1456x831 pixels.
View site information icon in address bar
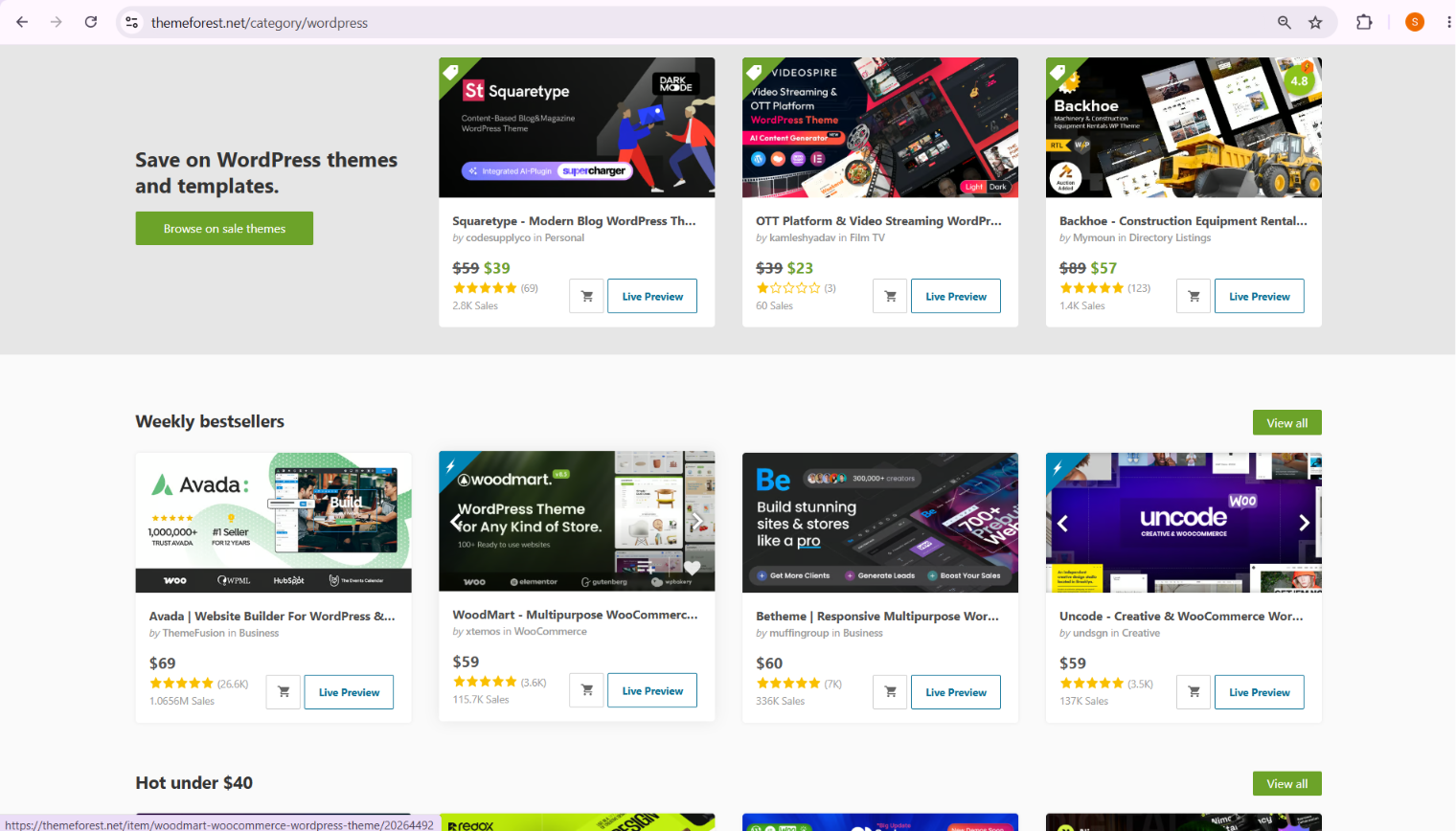coord(132,22)
